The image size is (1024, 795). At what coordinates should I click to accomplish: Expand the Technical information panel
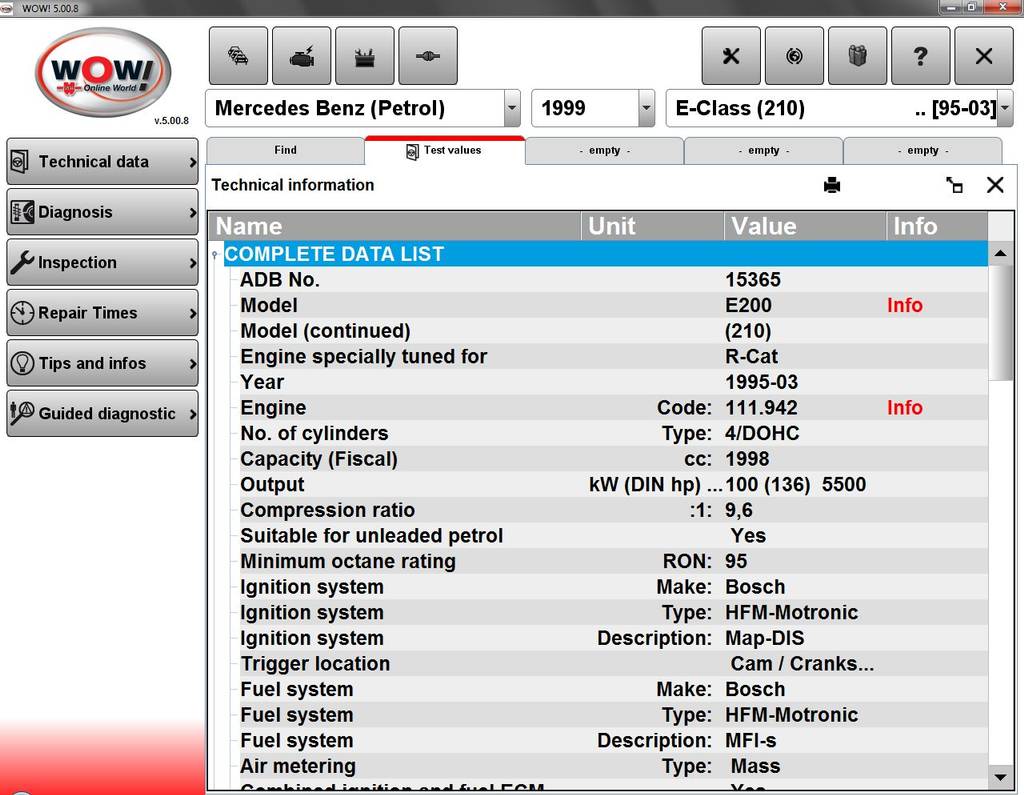(x=954, y=186)
